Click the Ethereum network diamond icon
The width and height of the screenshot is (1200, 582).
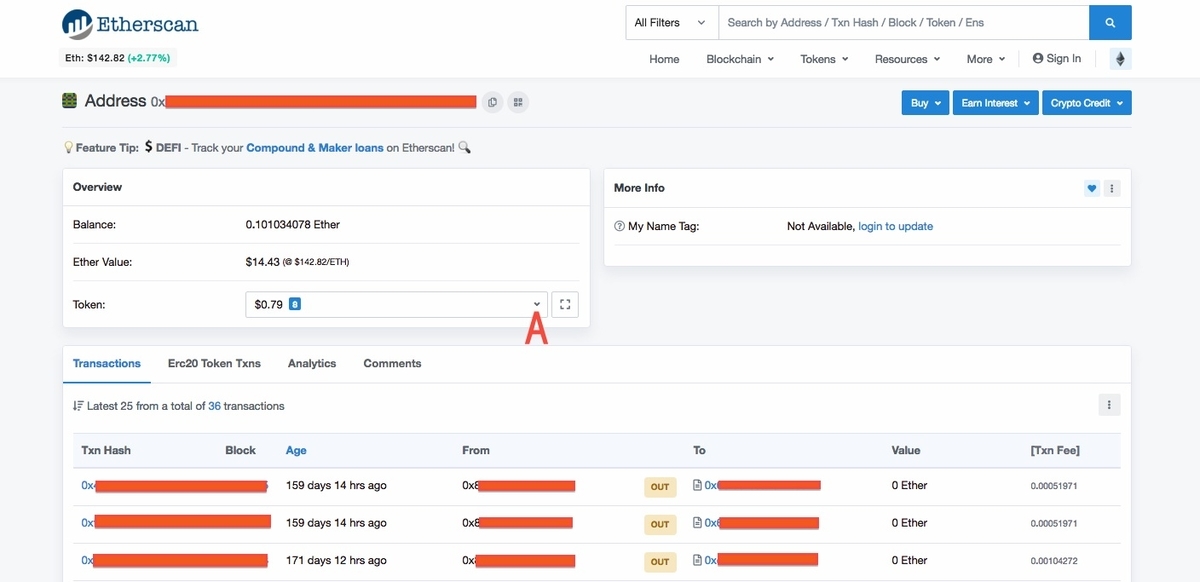click(1120, 59)
